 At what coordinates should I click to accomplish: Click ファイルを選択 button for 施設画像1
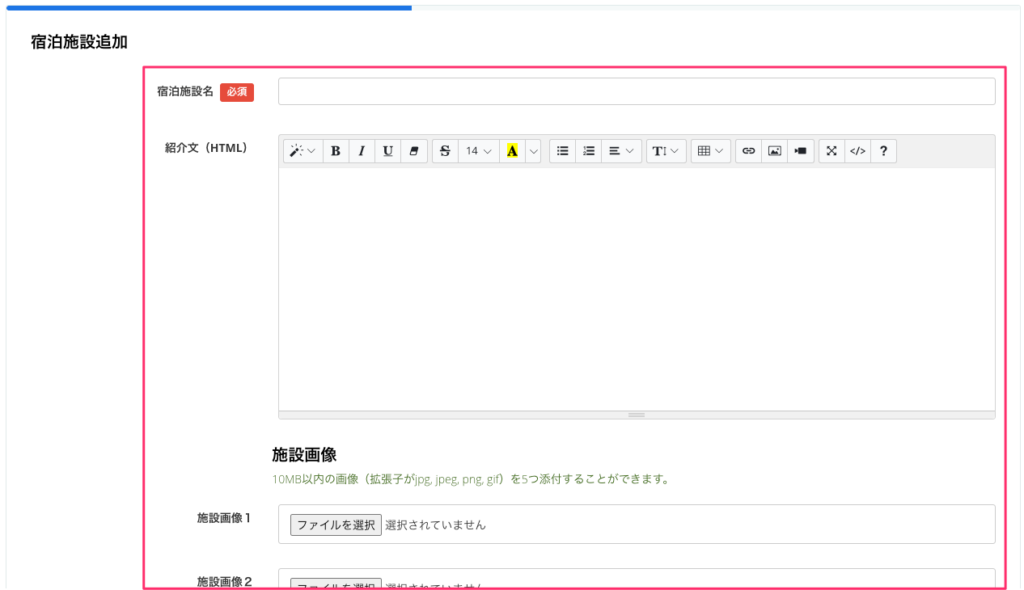pyautogui.click(x=335, y=525)
